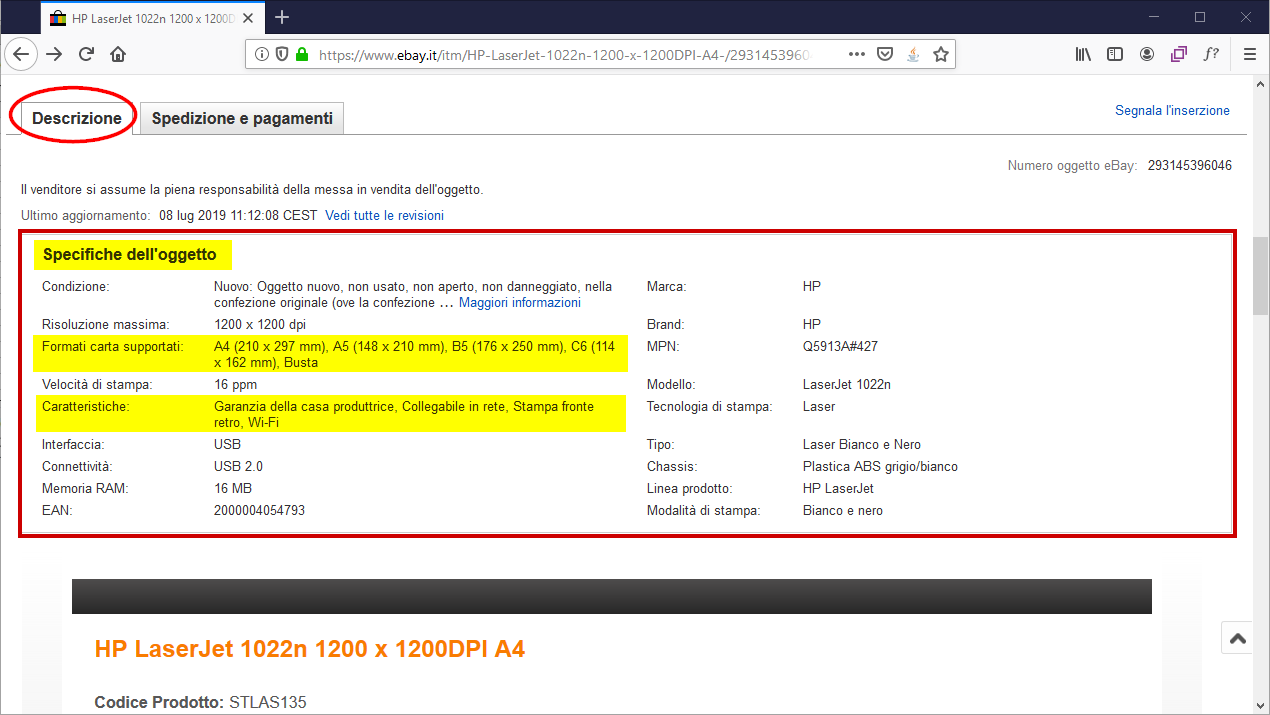Click the 16 MB RAM value
The width and height of the screenshot is (1270, 715).
233,489
